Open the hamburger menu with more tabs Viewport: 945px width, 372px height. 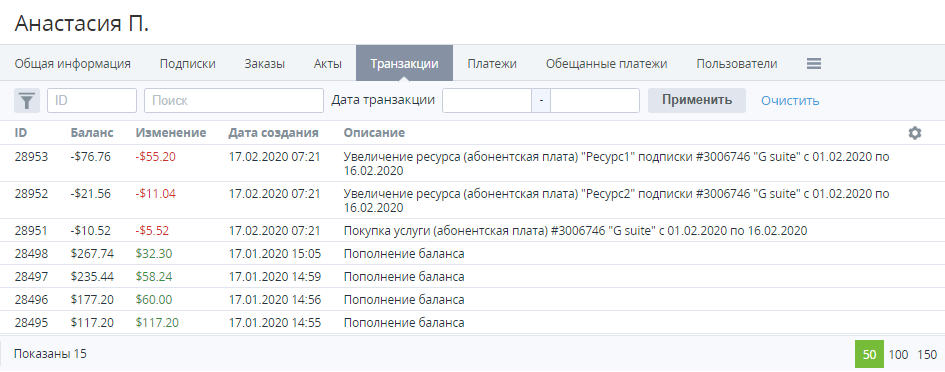click(814, 63)
